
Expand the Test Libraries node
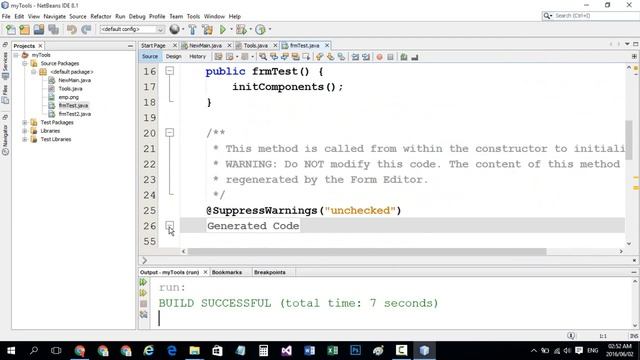[x=24, y=140]
